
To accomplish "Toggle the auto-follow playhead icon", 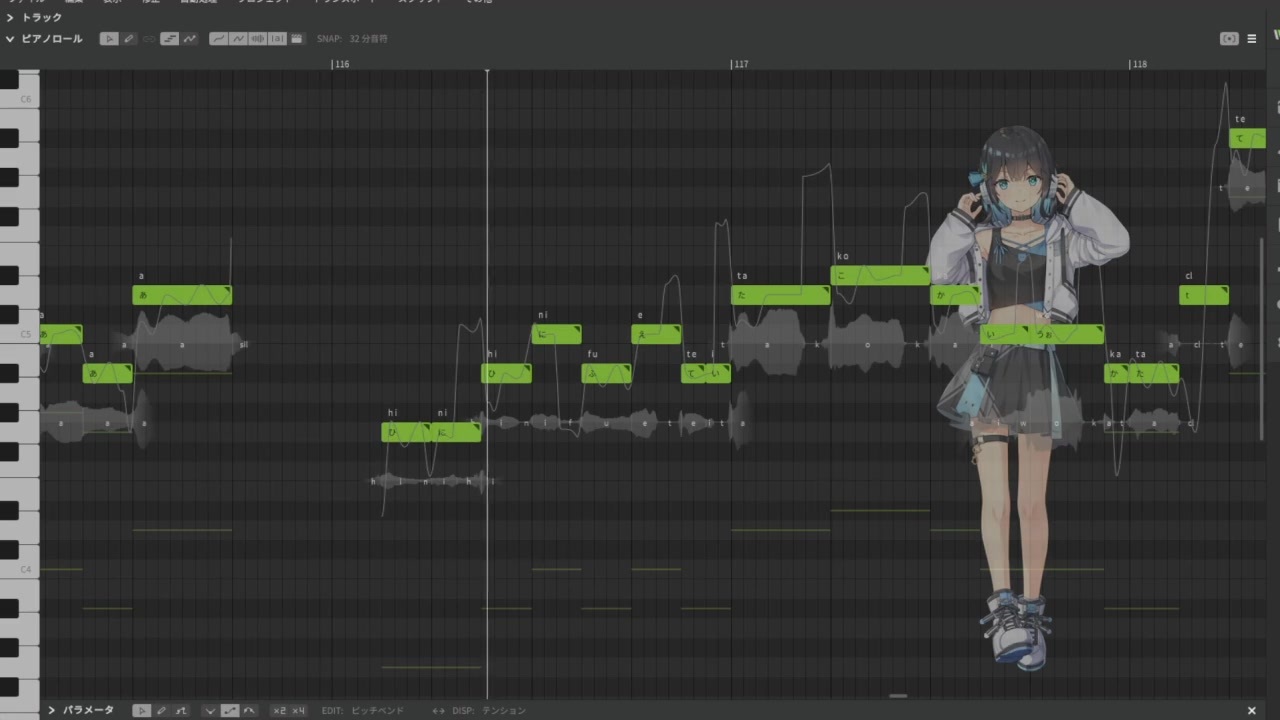I will [x=1229, y=39].
